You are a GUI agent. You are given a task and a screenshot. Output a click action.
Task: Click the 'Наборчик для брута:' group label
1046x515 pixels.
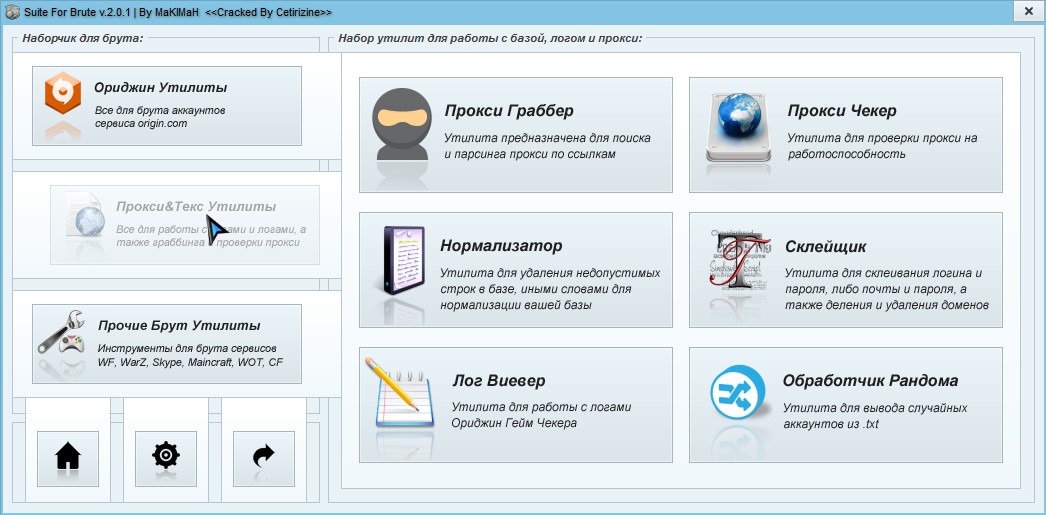[83, 38]
